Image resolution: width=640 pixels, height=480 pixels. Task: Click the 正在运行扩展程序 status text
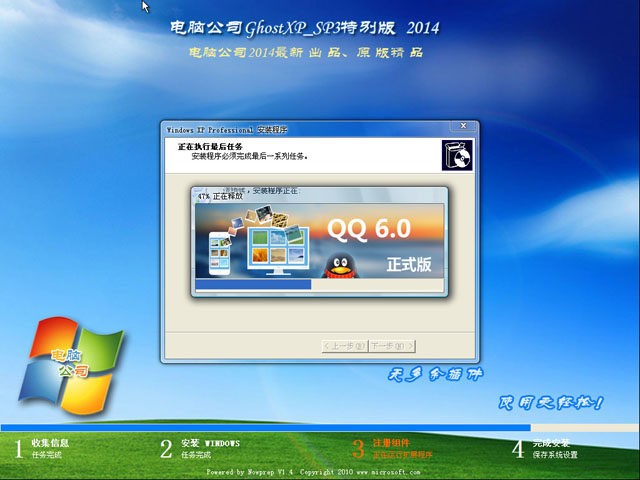point(402,455)
